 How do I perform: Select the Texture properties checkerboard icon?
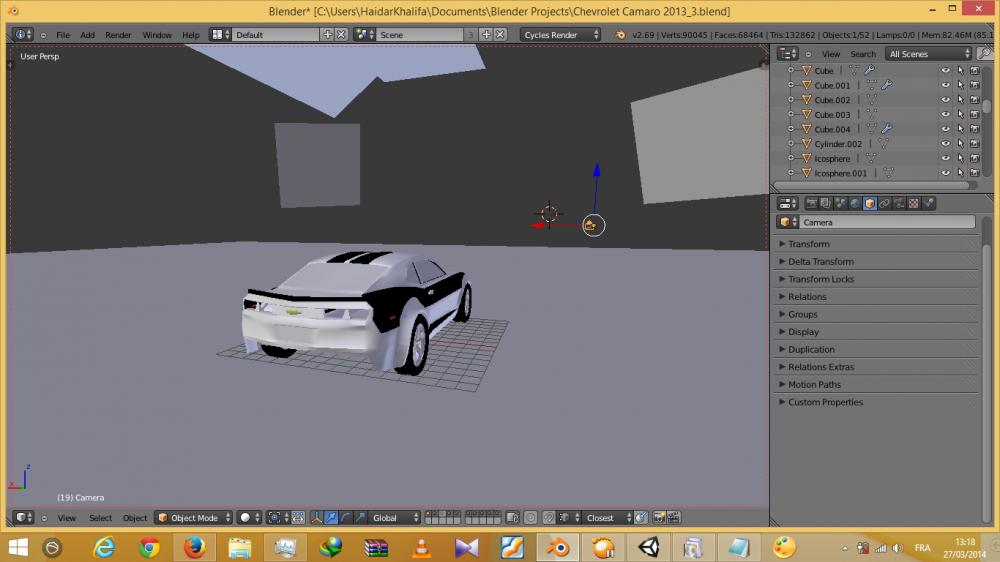[x=913, y=203]
